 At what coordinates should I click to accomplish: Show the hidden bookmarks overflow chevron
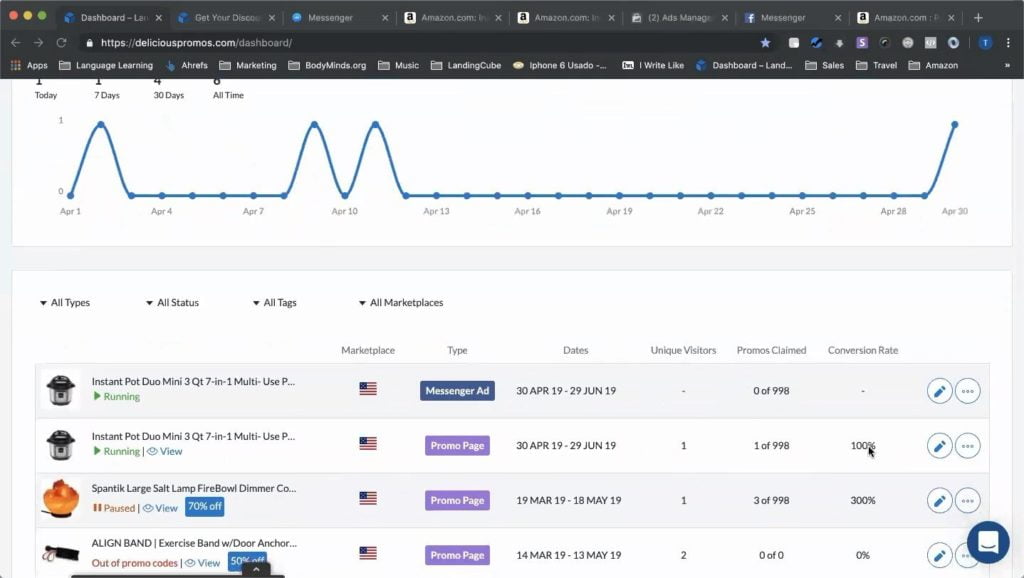pos(1007,65)
